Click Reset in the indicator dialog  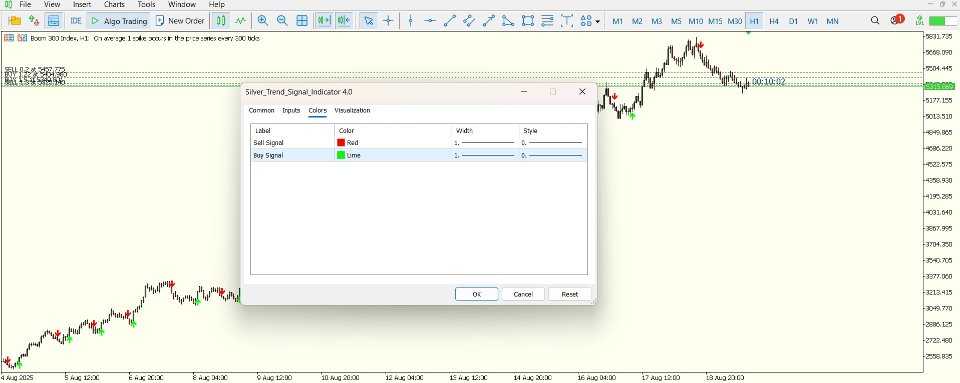tap(570, 294)
